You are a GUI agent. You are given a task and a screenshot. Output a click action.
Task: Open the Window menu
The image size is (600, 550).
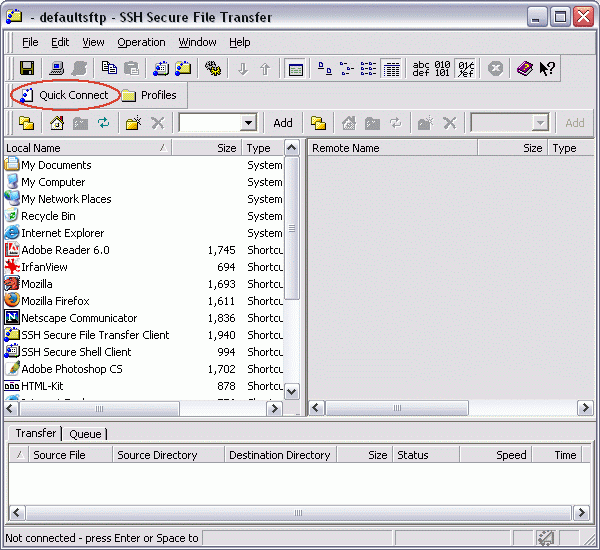197,42
